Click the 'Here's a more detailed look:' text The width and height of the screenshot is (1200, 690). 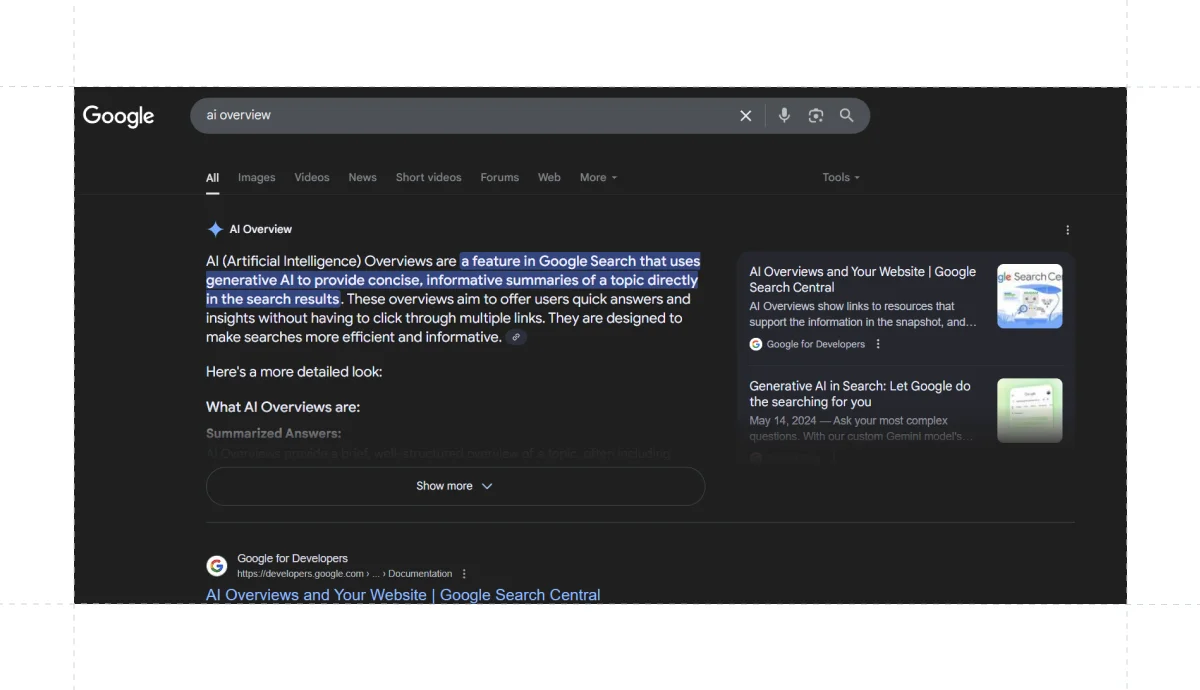(x=294, y=372)
